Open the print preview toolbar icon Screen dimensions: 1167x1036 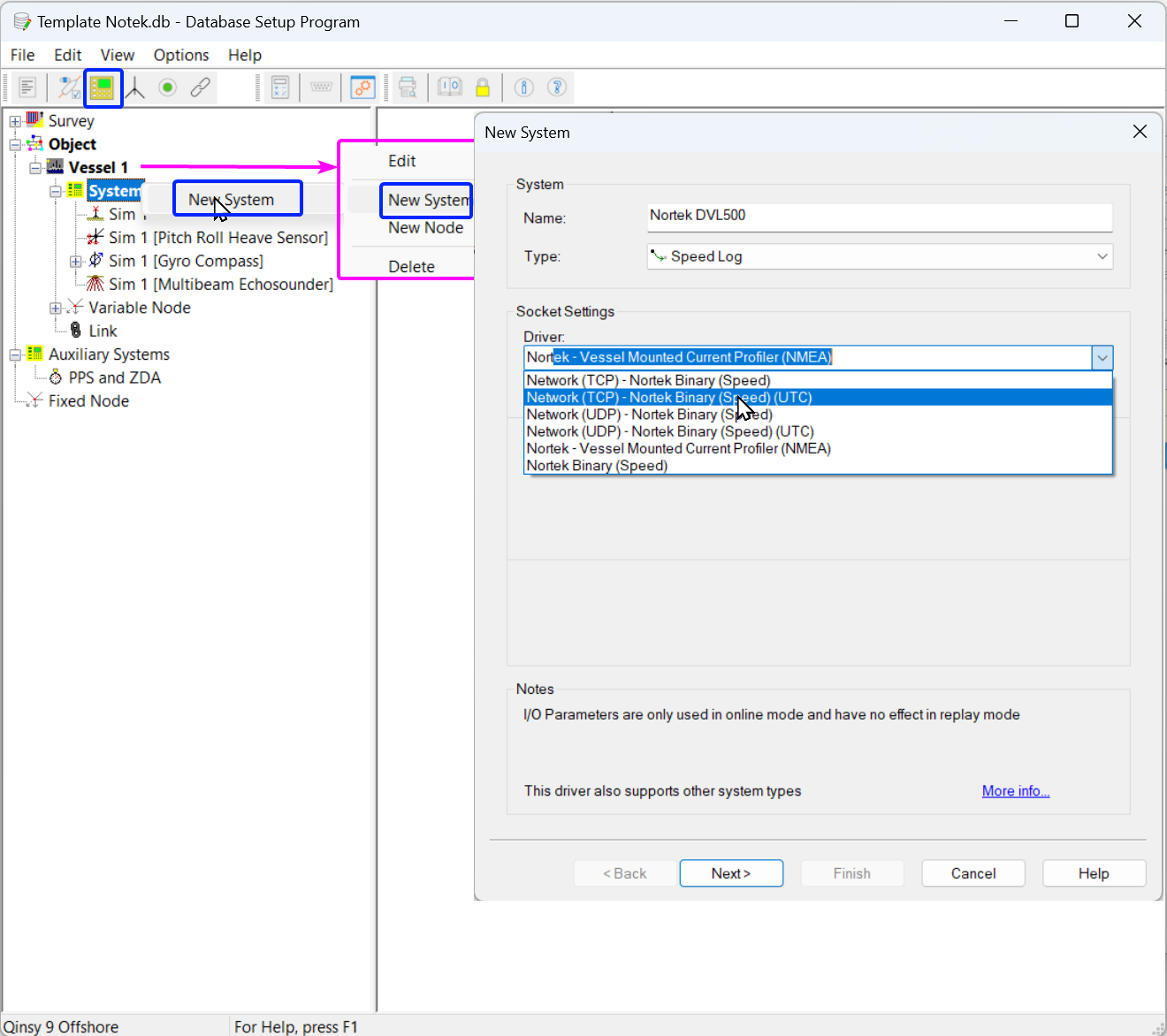click(x=408, y=88)
